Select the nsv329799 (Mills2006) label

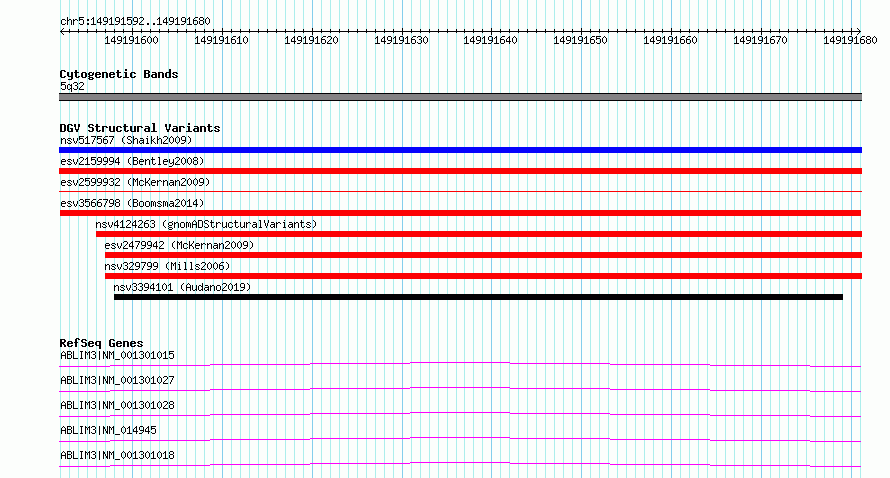(x=167, y=266)
